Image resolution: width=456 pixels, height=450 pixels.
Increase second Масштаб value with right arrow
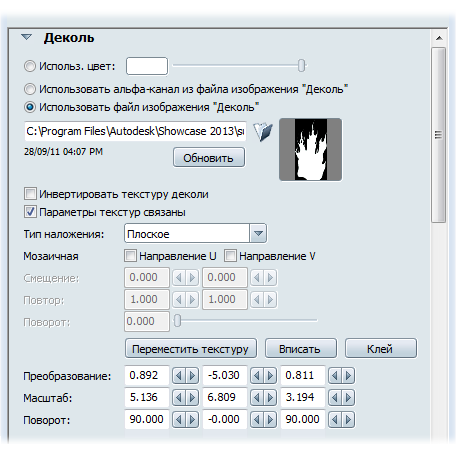(270, 398)
